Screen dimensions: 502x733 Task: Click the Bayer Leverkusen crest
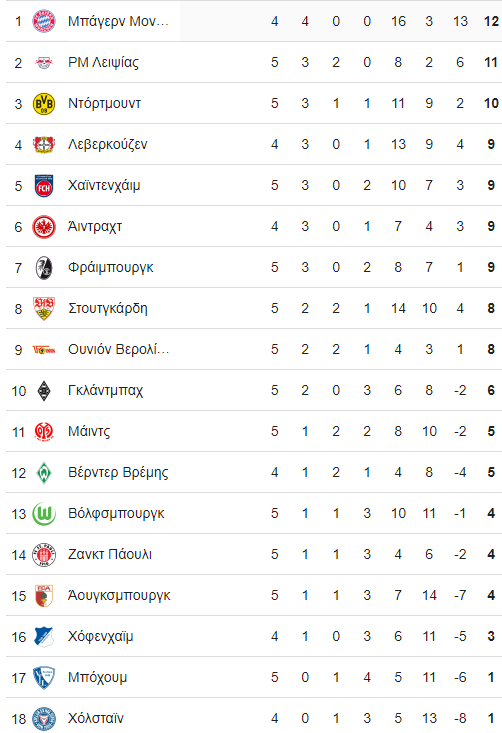tap(44, 145)
